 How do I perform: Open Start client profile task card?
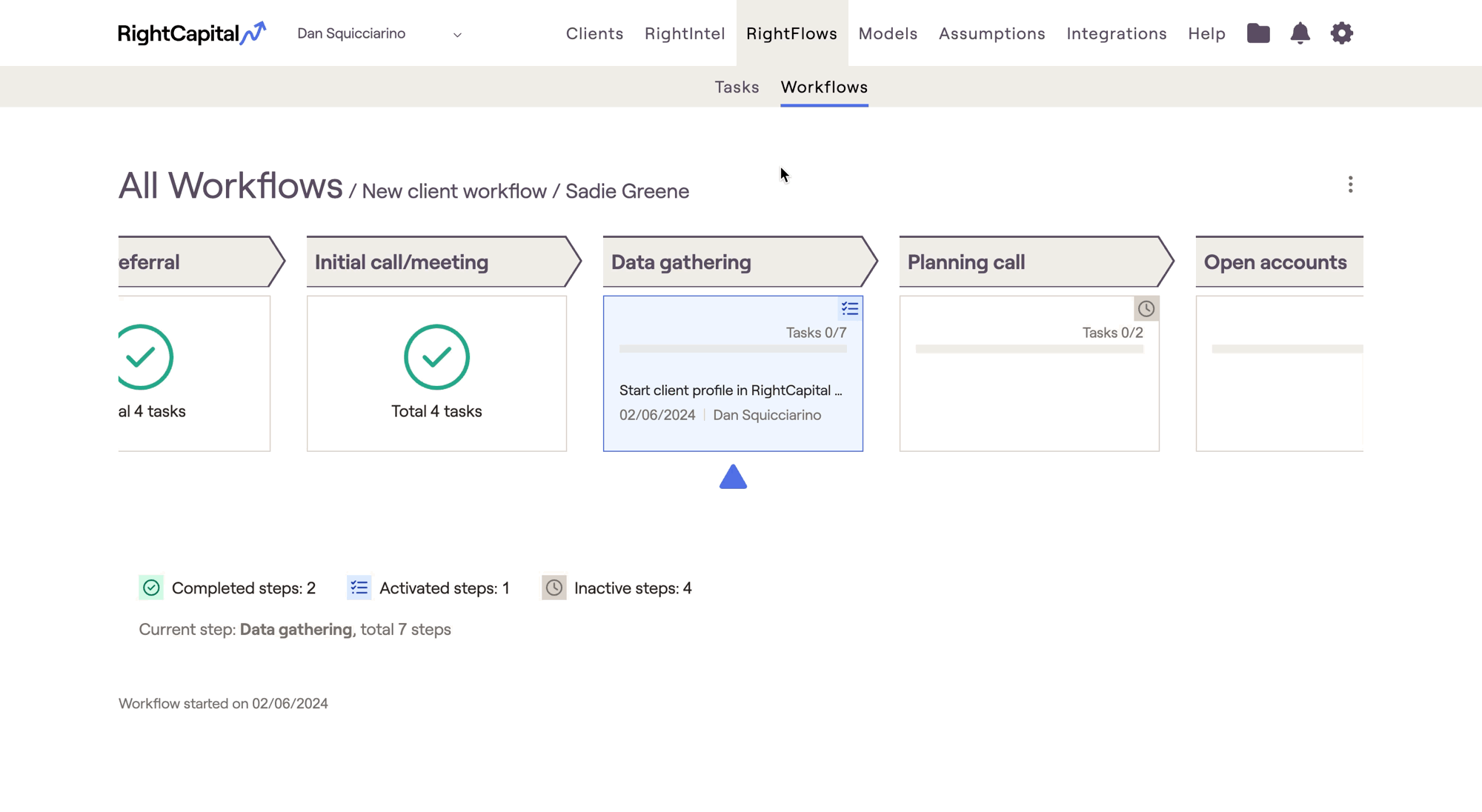coord(730,390)
